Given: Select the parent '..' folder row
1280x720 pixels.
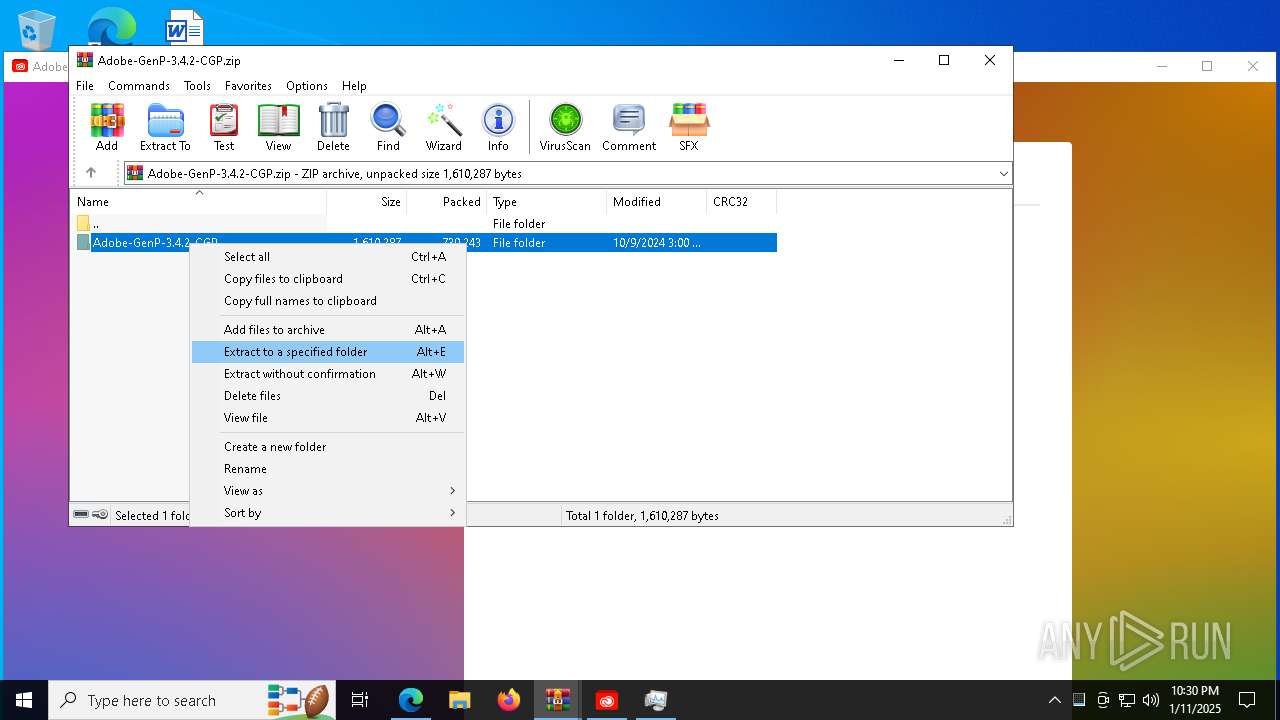Looking at the screenshot, I should (x=424, y=224).
